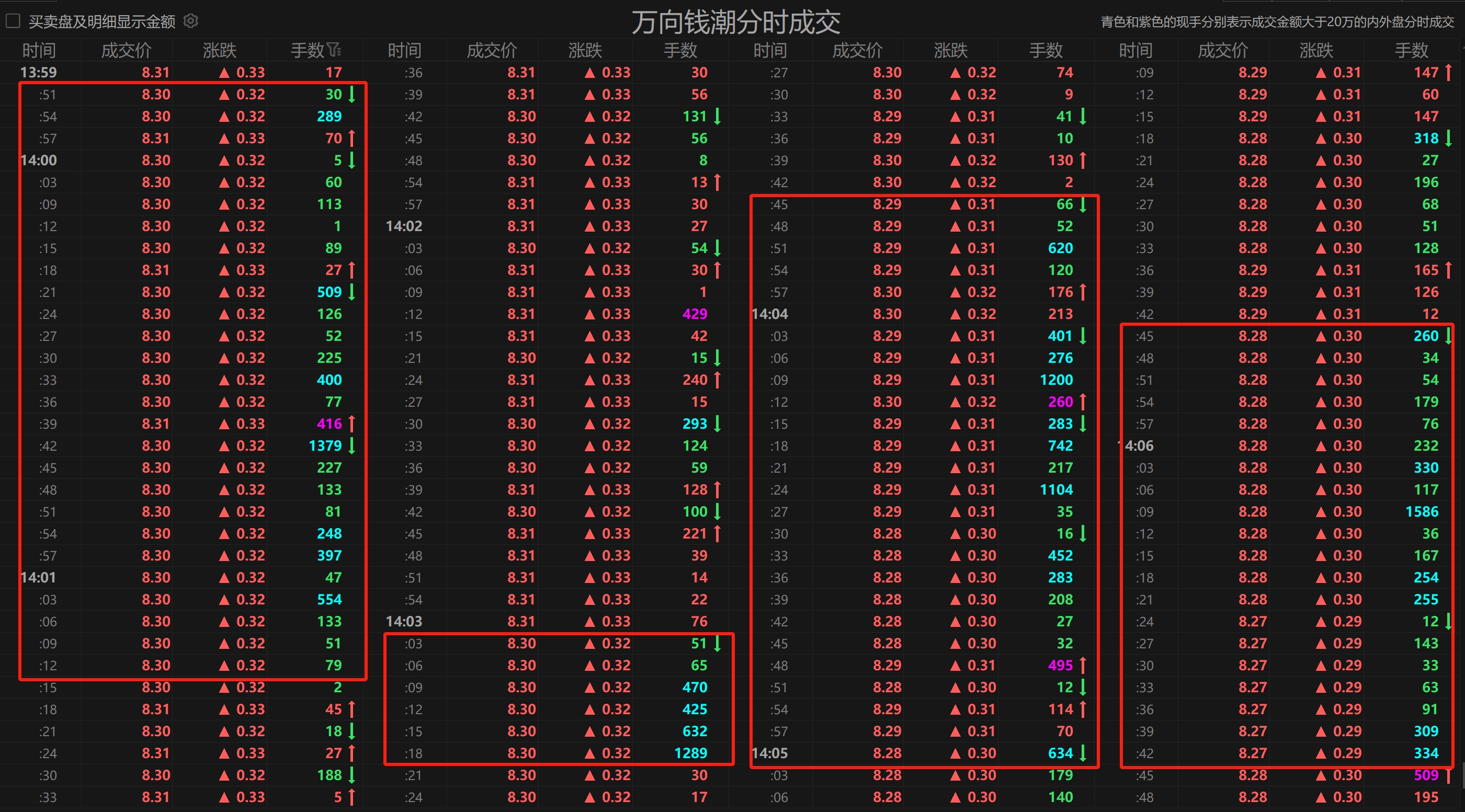Select the 14:03 time cell
The height and width of the screenshot is (812, 1465).
click(404, 621)
